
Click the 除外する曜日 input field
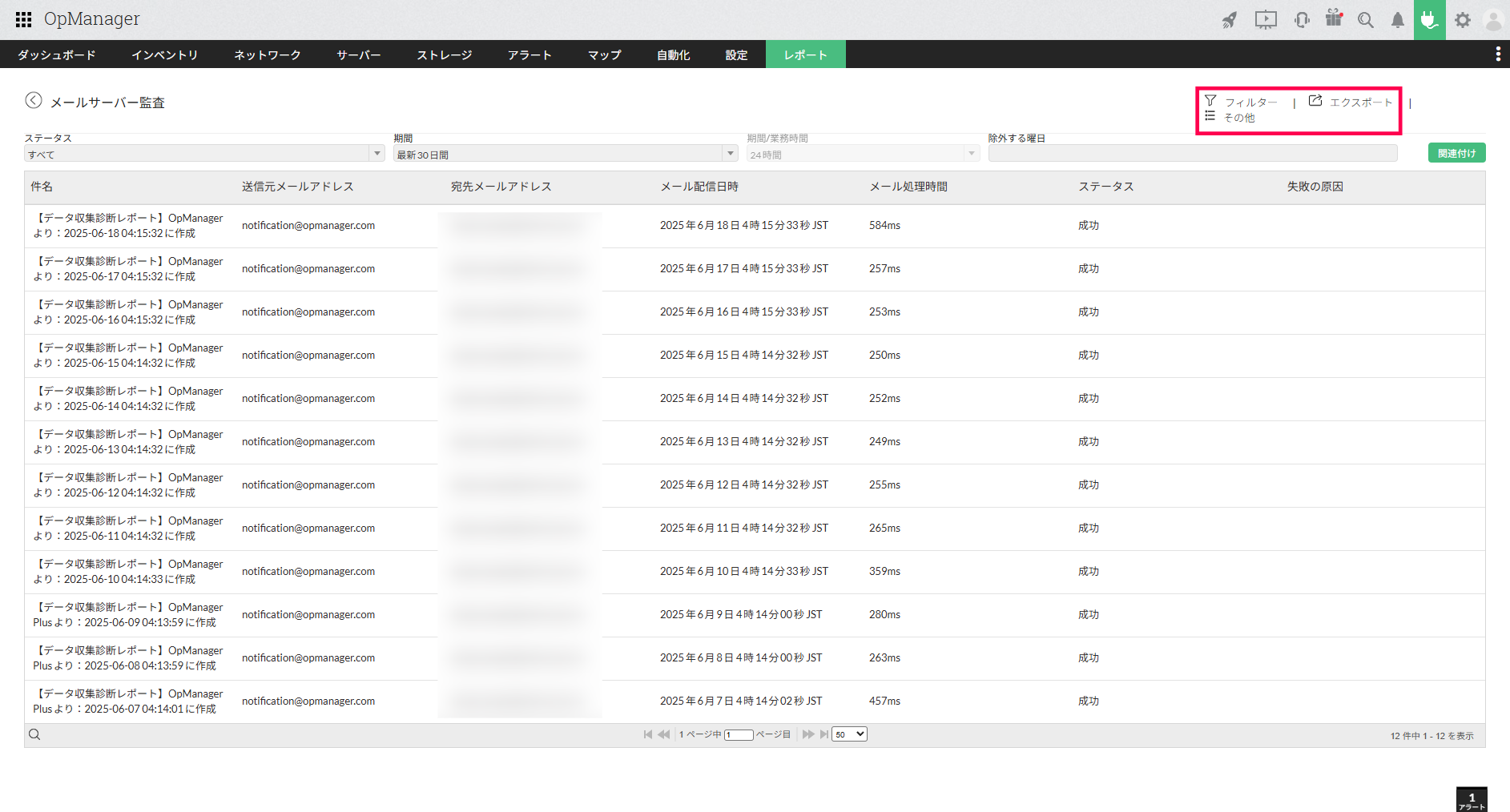point(1192,154)
